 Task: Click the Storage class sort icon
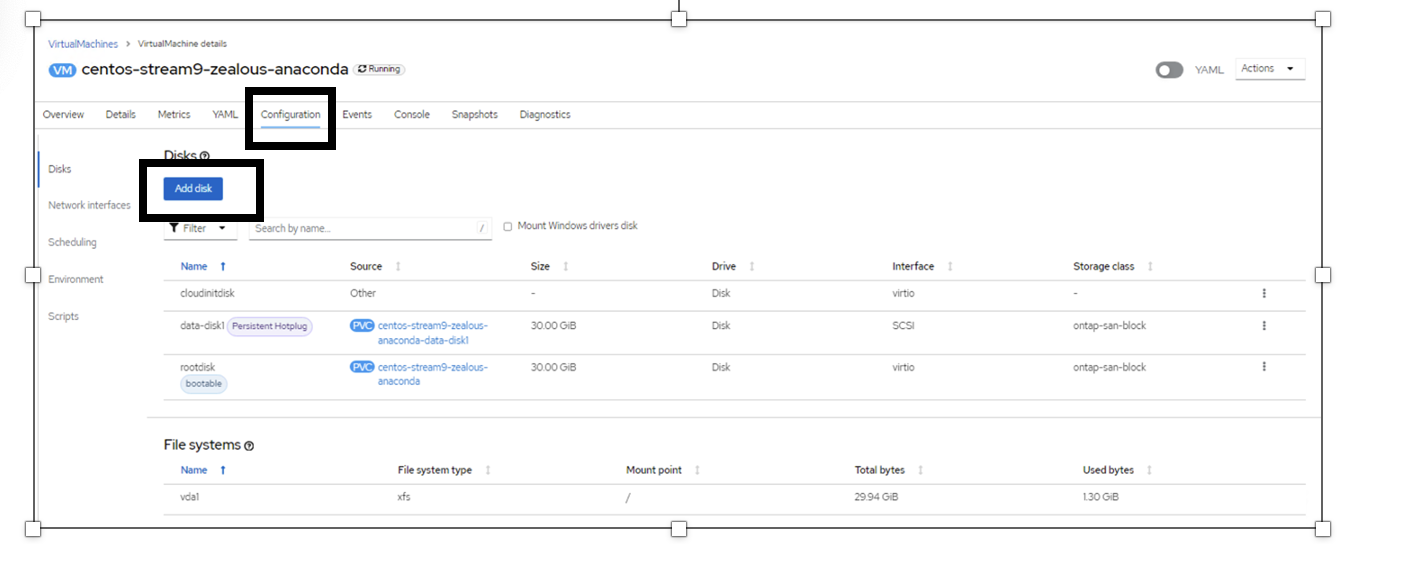click(1150, 267)
